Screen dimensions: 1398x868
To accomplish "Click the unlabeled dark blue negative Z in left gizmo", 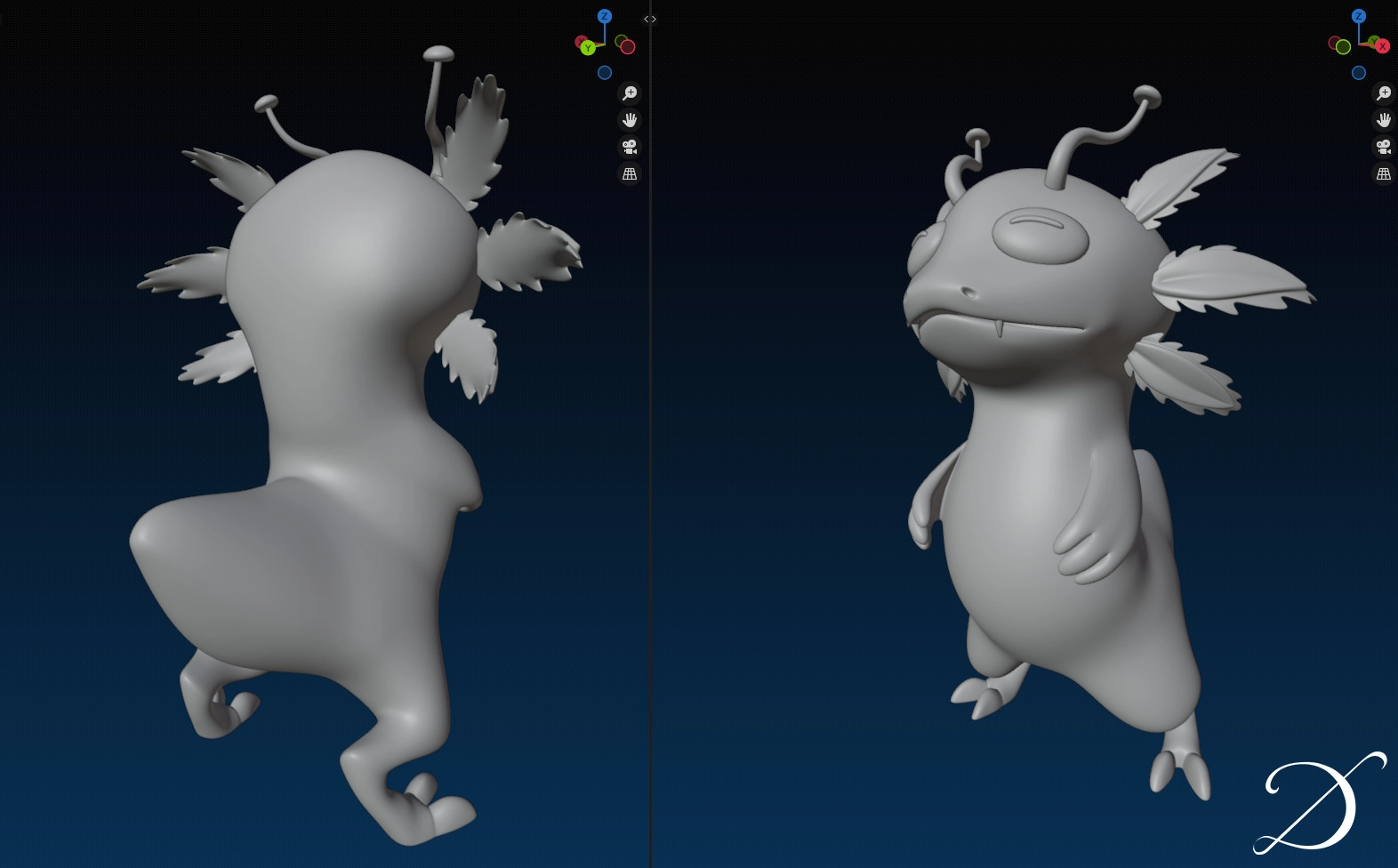I will (605, 73).
